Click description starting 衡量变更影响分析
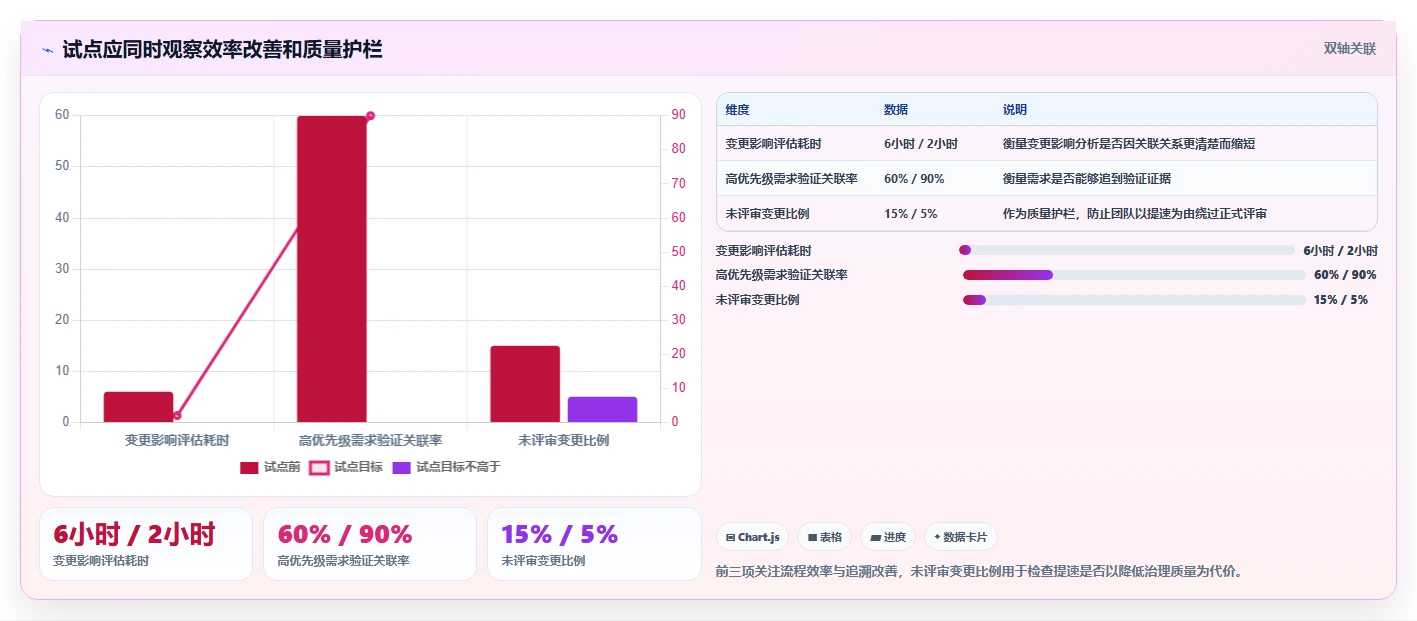The width and height of the screenshot is (1417, 621). tap(1129, 144)
